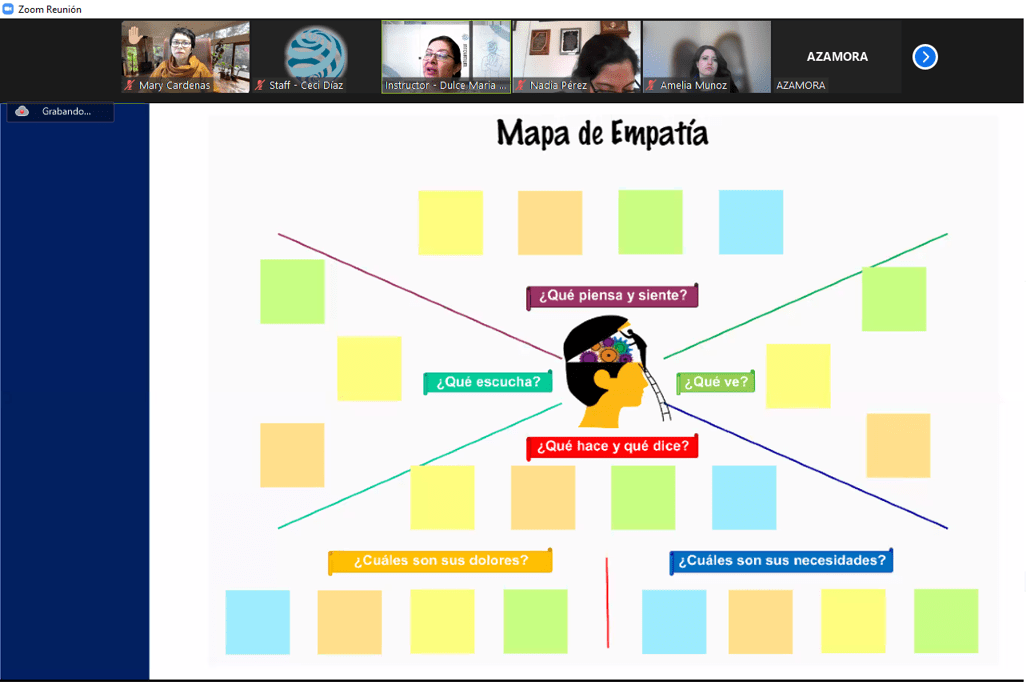Click the Zoom logo in title bar
1026x682 pixels.
pos(9,9)
